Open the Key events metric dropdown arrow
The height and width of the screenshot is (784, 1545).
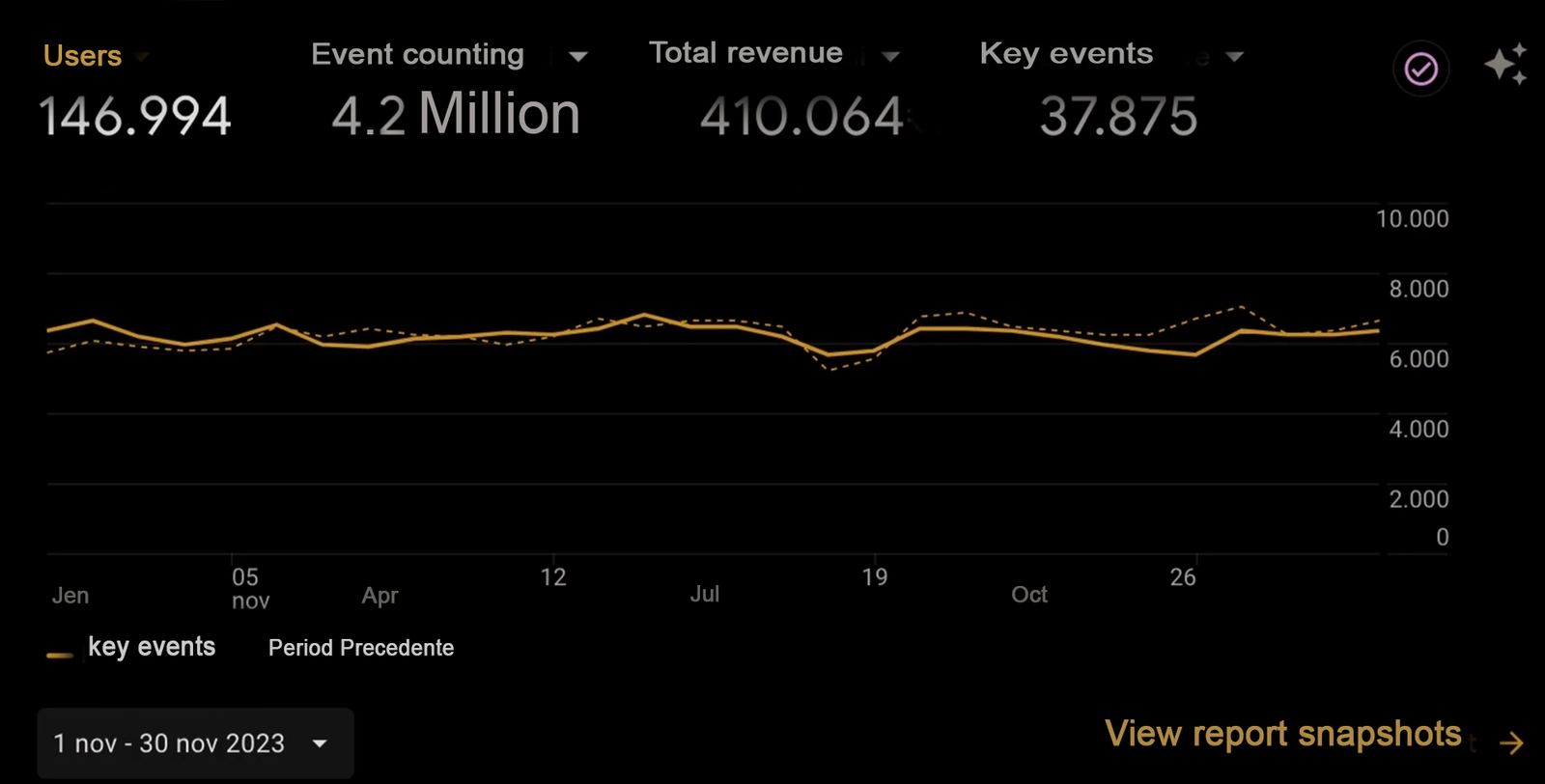[x=1234, y=57]
